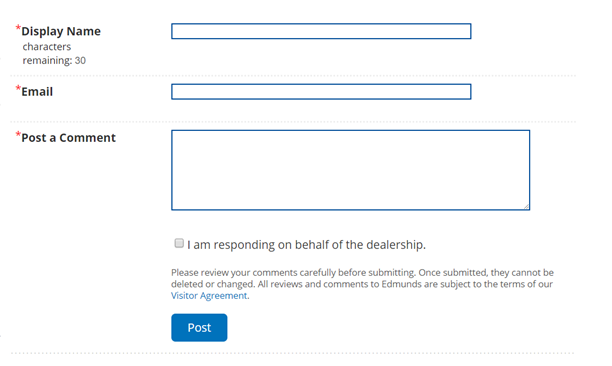Click the comment box resize handle
The width and height of the screenshot is (612, 366).
click(x=527, y=207)
